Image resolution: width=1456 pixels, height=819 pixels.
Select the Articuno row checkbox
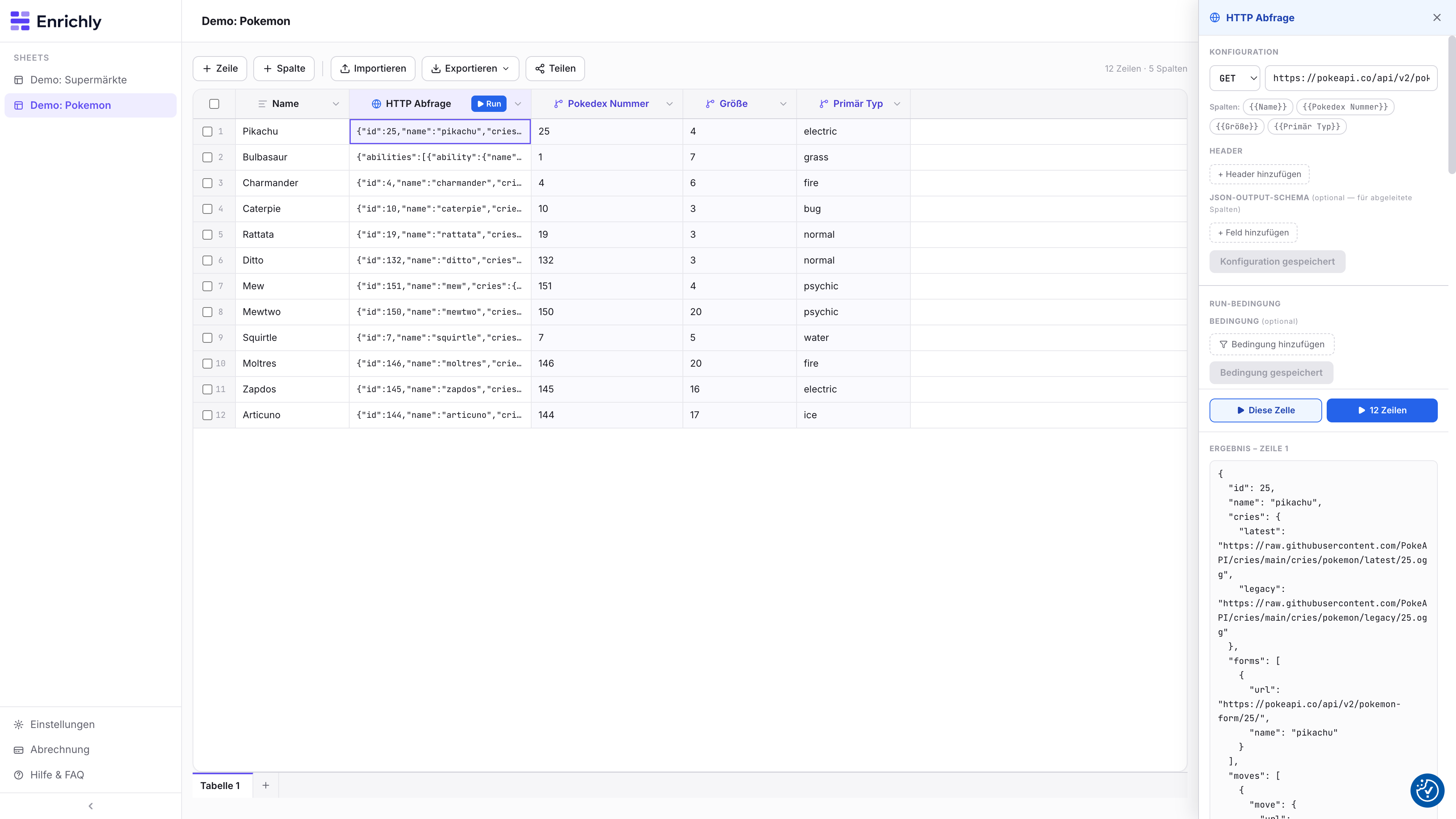pos(207,415)
